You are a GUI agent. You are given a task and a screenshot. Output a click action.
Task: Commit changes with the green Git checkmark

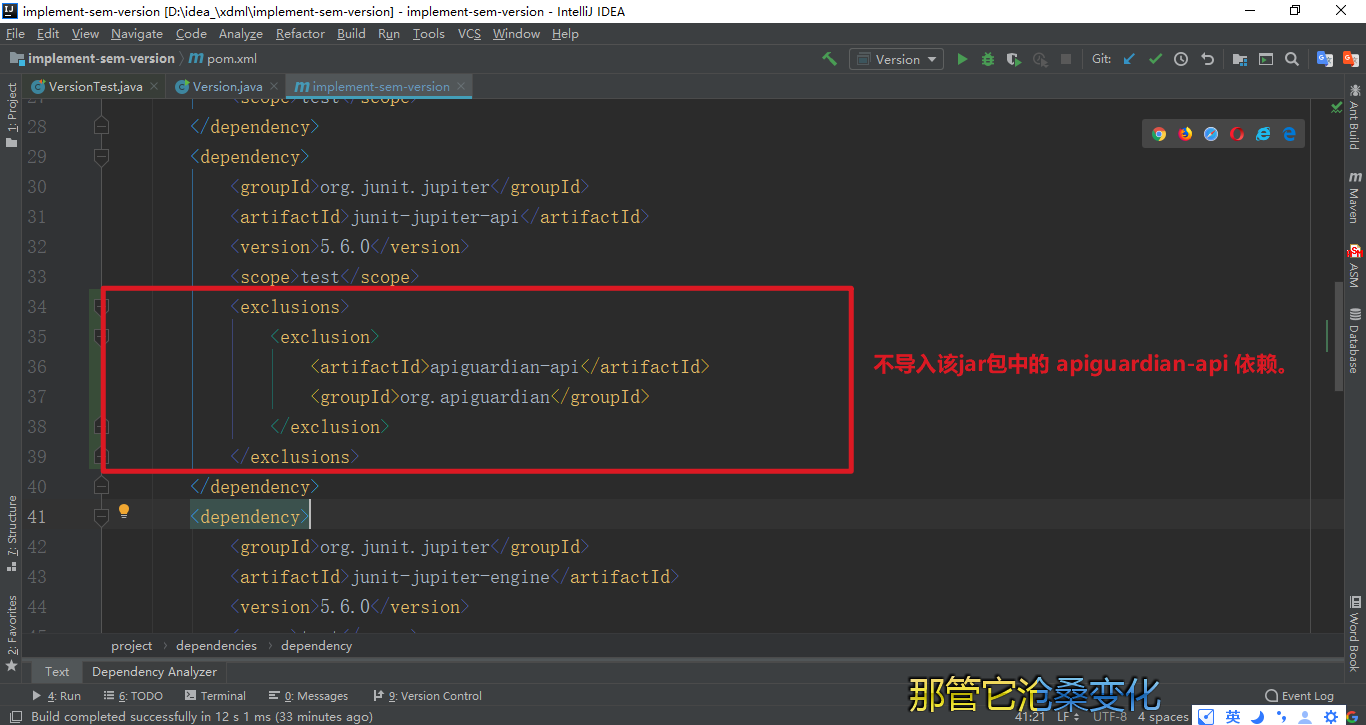[x=1156, y=59]
